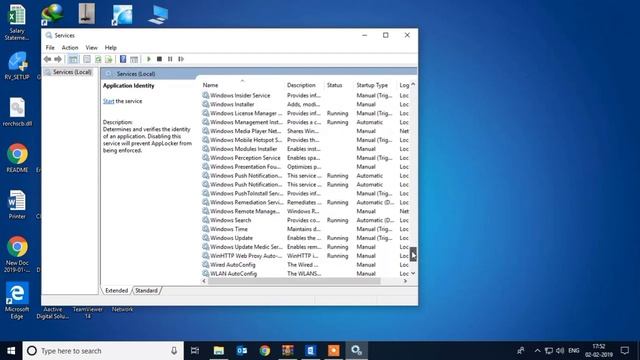The height and width of the screenshot is (360, 640).
Task: Open the File menu
Action: coord(50,48)
